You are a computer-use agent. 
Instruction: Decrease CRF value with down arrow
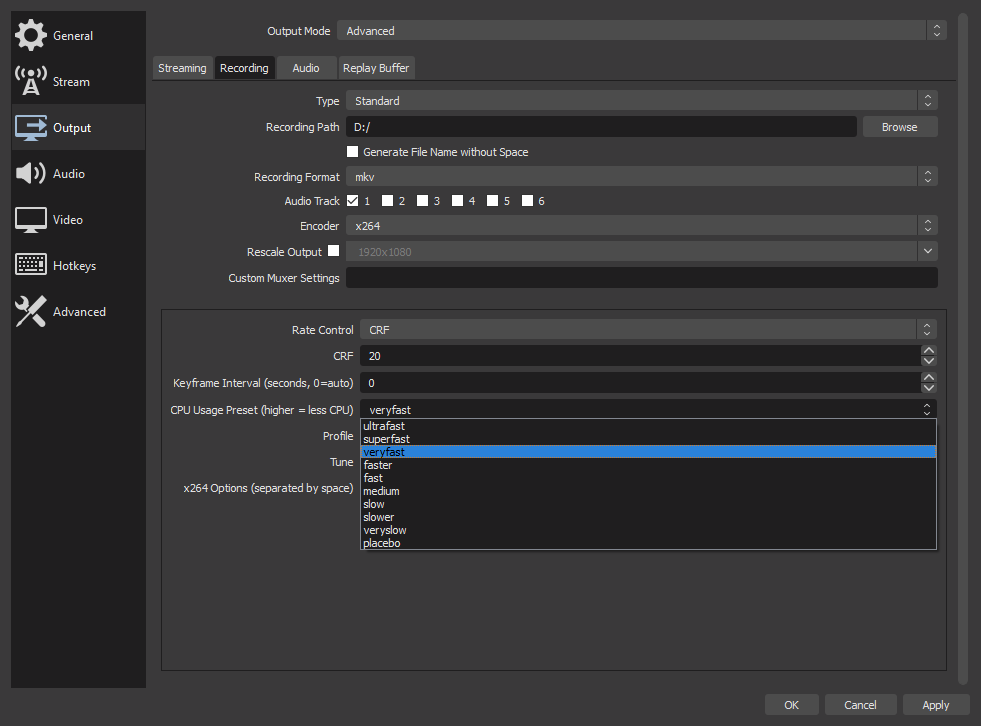[929, 361]
